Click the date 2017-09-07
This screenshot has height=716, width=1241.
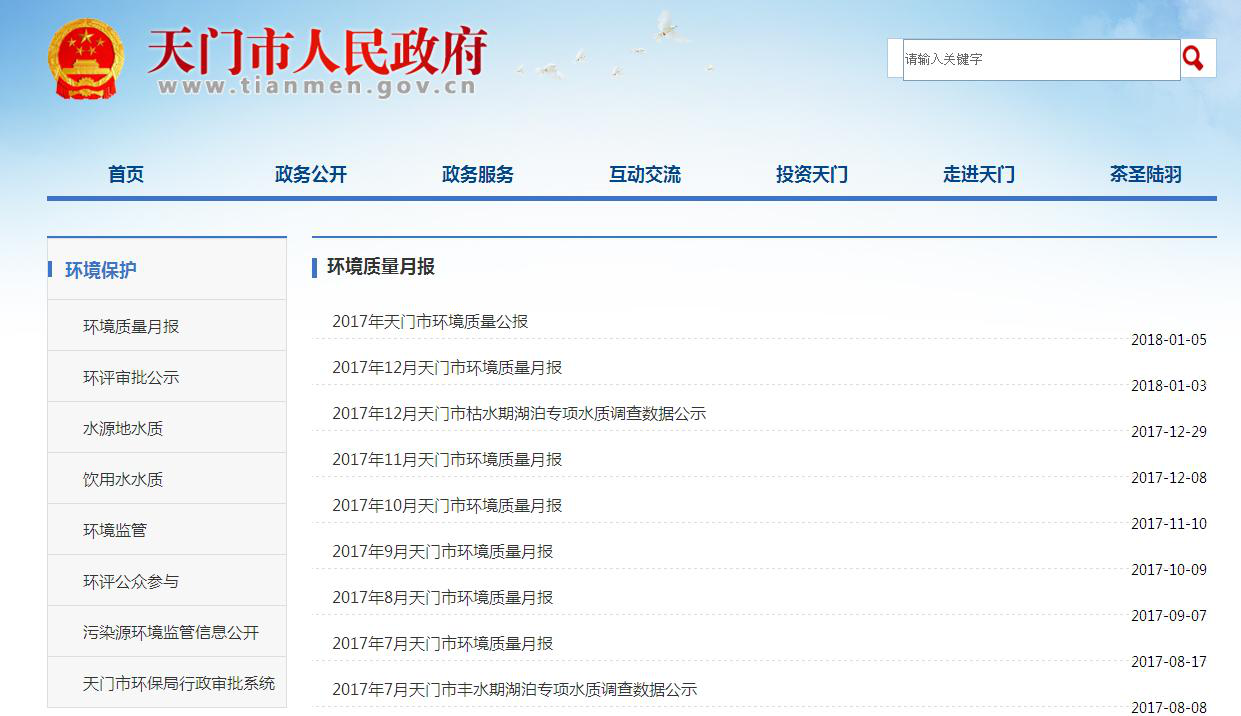[1169, 616]
